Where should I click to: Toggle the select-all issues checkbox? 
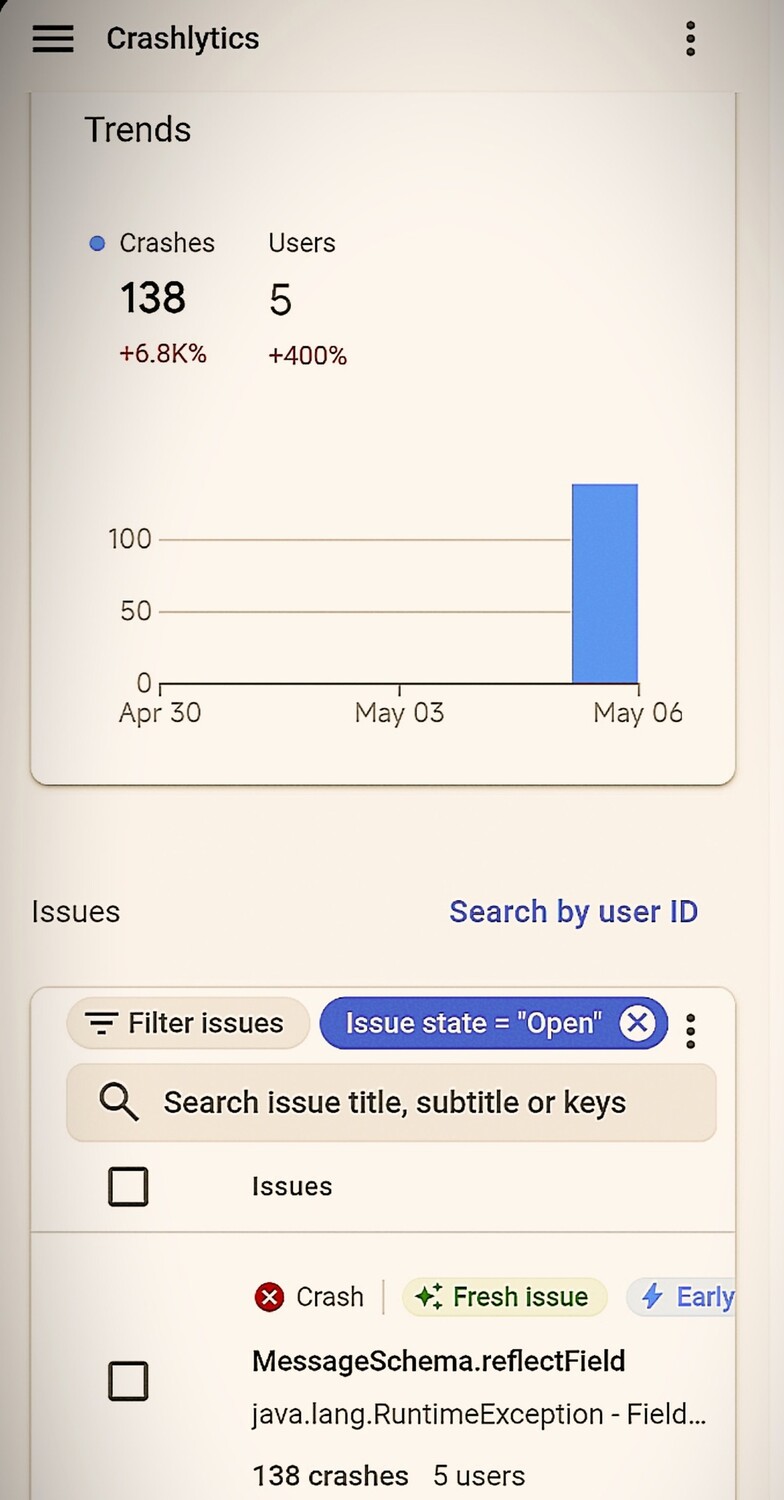coord(128,1187)
